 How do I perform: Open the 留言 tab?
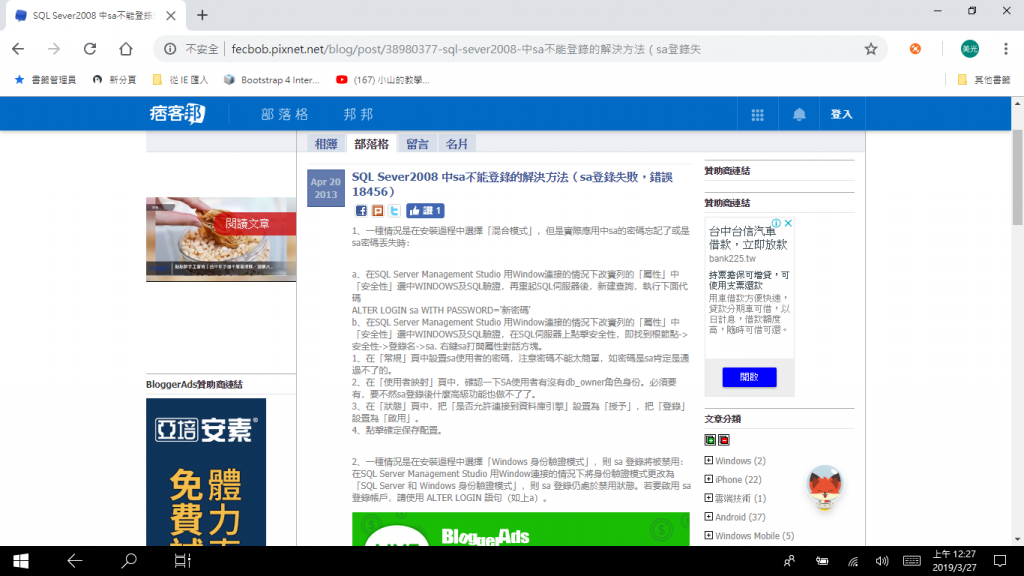coord(417,144)
